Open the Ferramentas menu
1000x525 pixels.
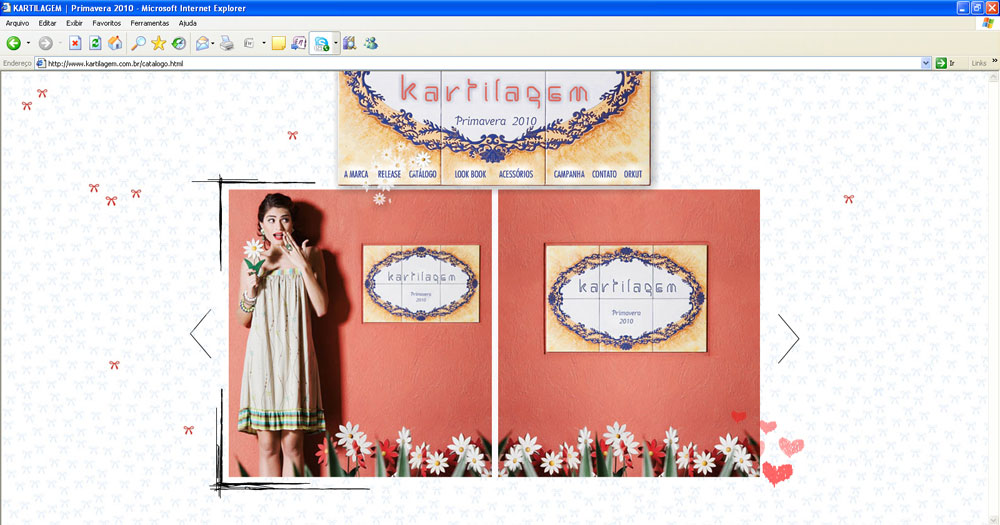(x=150, y=23)
